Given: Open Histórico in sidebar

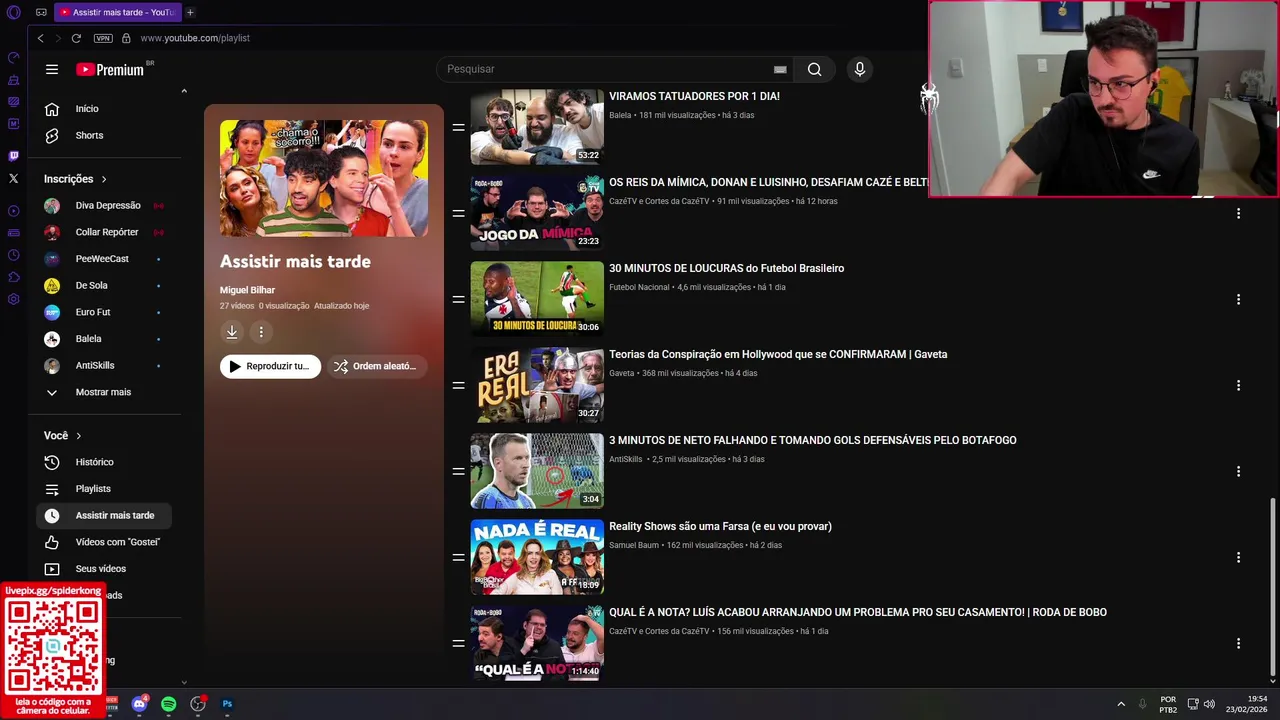Looking at the screenshot, I should 104,462.
